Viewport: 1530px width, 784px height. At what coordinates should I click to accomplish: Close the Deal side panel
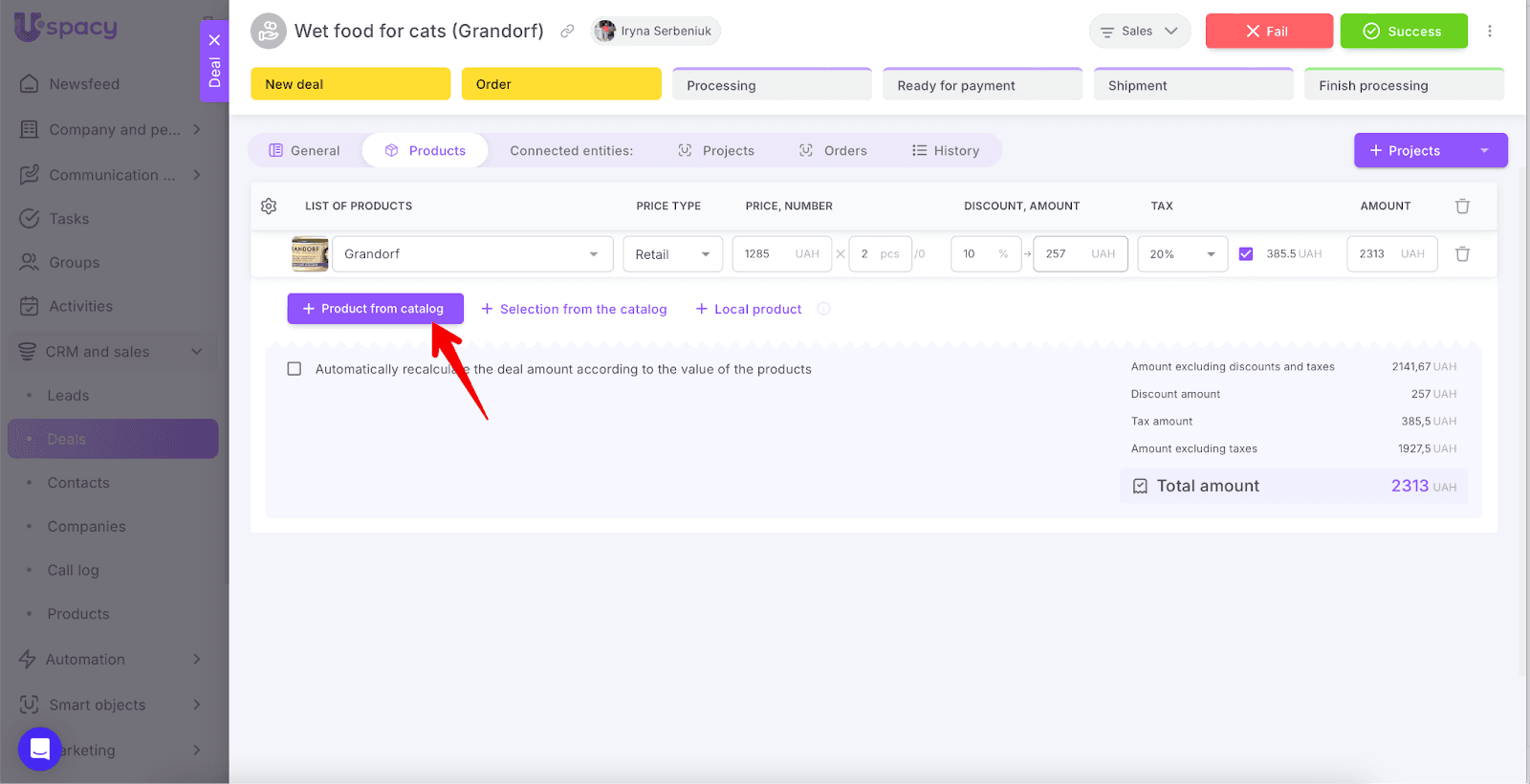click(x=214, y=40)
